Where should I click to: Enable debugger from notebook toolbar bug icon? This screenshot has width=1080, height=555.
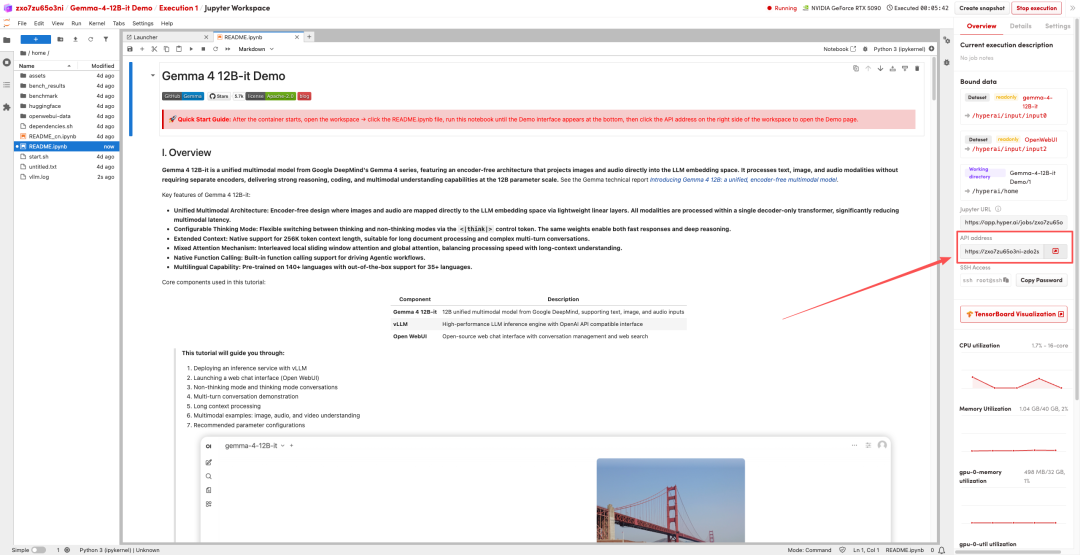(865, 49)
